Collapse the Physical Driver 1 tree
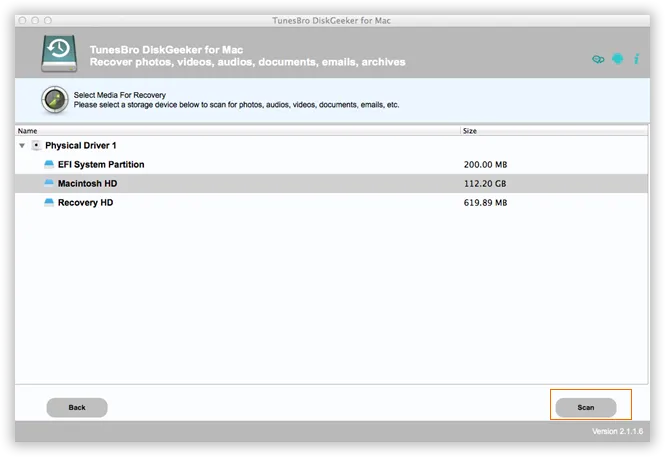 22,146
